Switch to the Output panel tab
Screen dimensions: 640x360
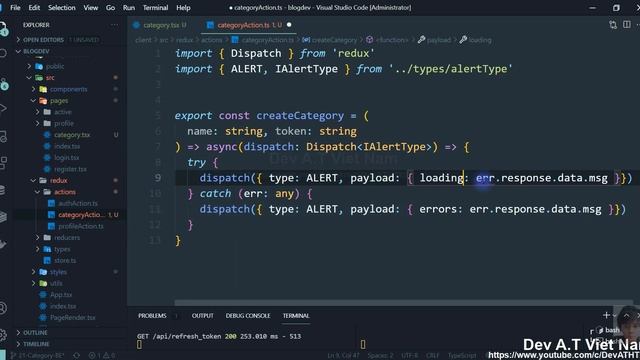coord(202,316)
